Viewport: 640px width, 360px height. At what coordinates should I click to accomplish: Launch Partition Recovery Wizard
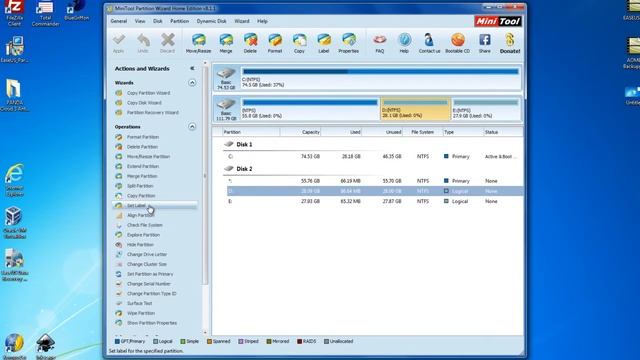coord(152,113)
